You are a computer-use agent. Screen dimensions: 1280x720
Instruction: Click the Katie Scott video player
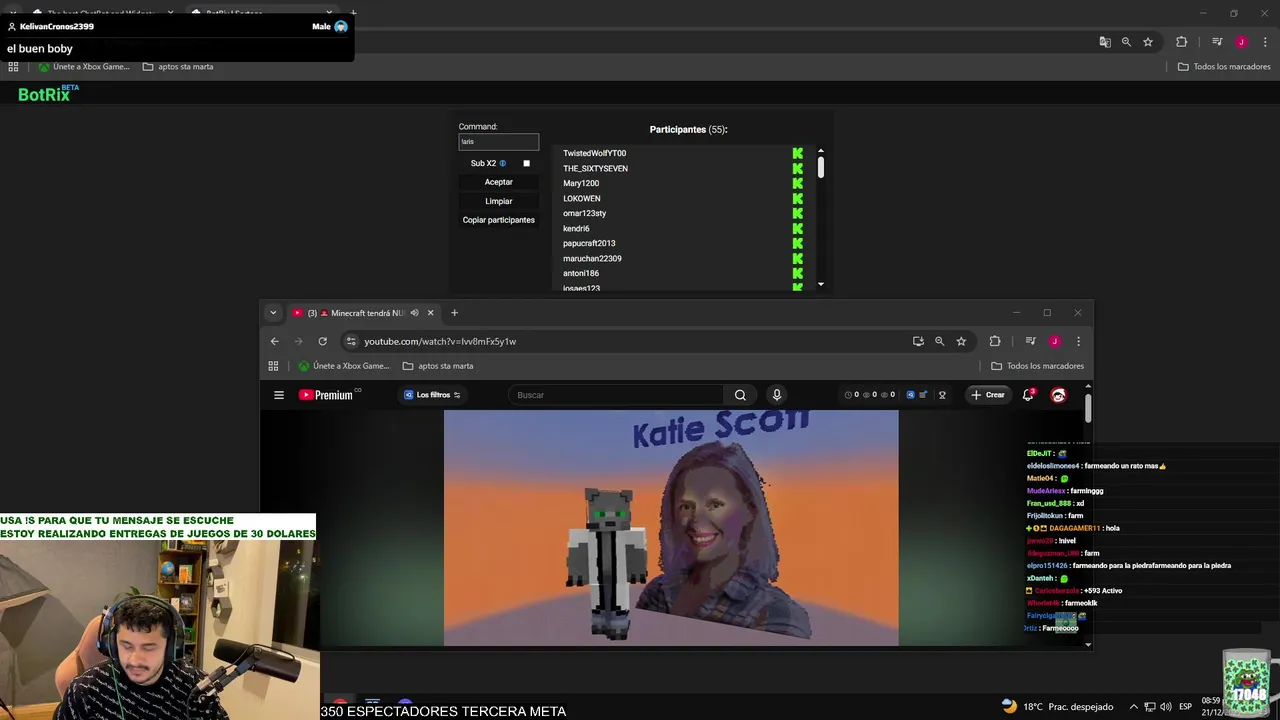pos(671,528)
